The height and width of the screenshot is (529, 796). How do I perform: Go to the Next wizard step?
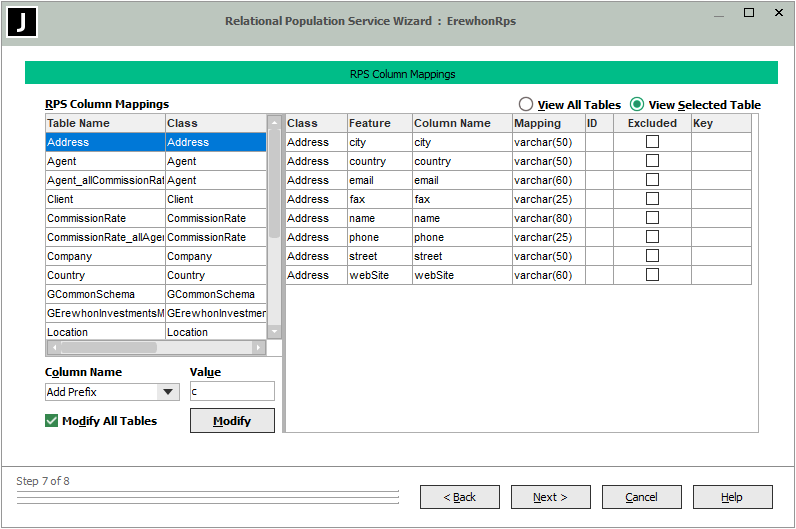point(550,497)
